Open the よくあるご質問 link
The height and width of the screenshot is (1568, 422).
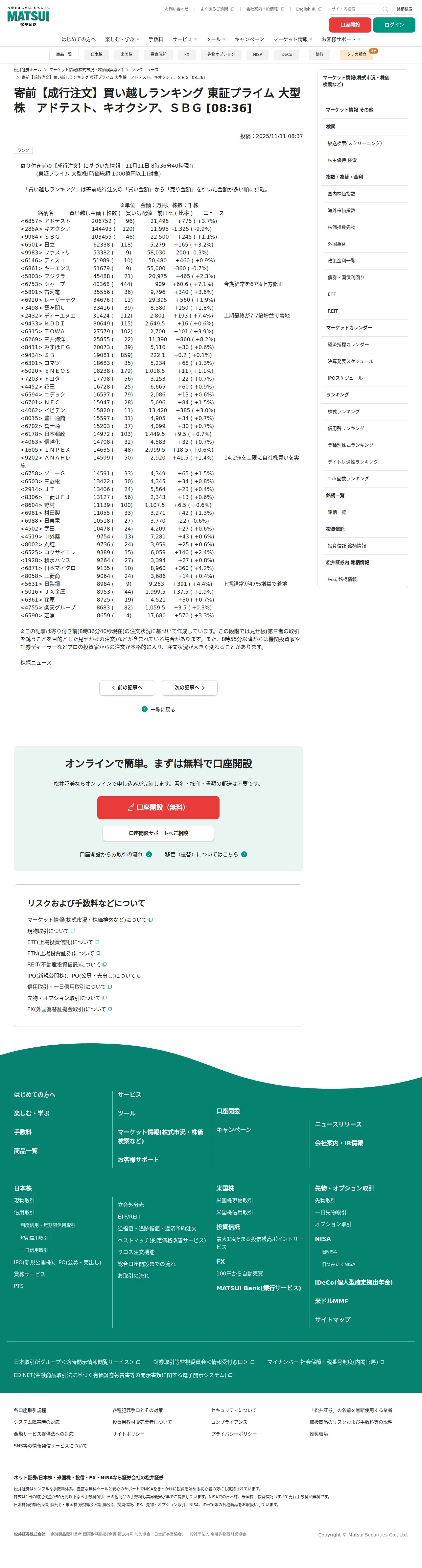217,9
